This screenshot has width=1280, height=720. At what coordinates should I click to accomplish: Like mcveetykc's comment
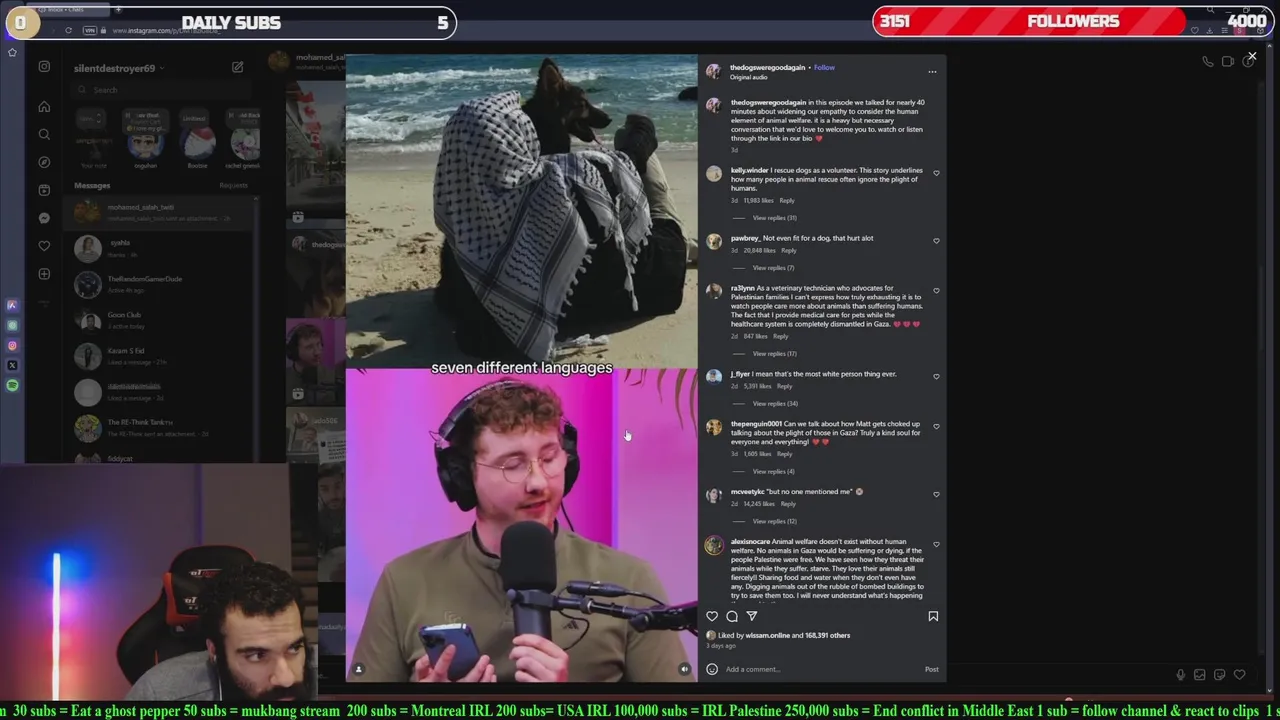[x=936, y=494]
